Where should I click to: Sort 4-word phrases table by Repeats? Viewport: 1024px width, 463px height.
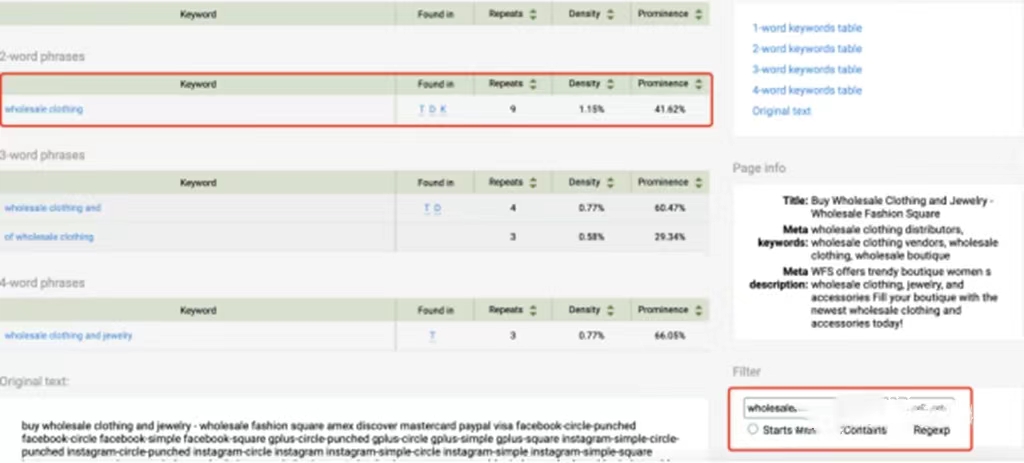click(x=532, y=311)
